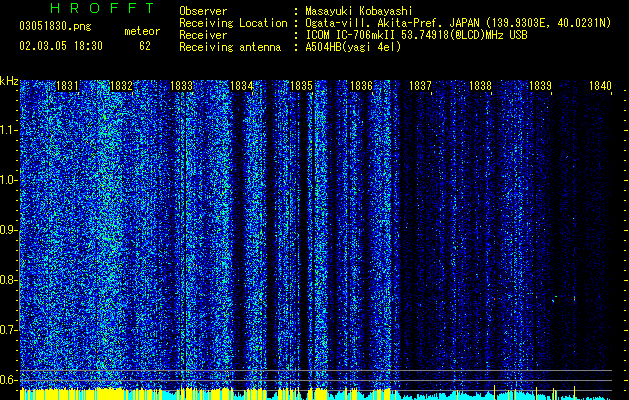Click the 1832 time marker
Screen dimensions: 629x400
(x=121, y=85)
